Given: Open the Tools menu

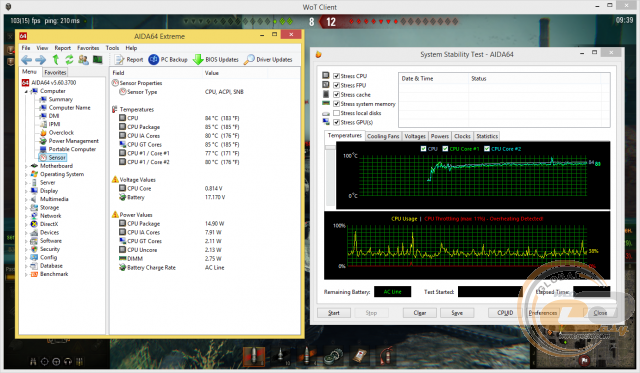Looking at the screenshot, I should pos(112,48).
